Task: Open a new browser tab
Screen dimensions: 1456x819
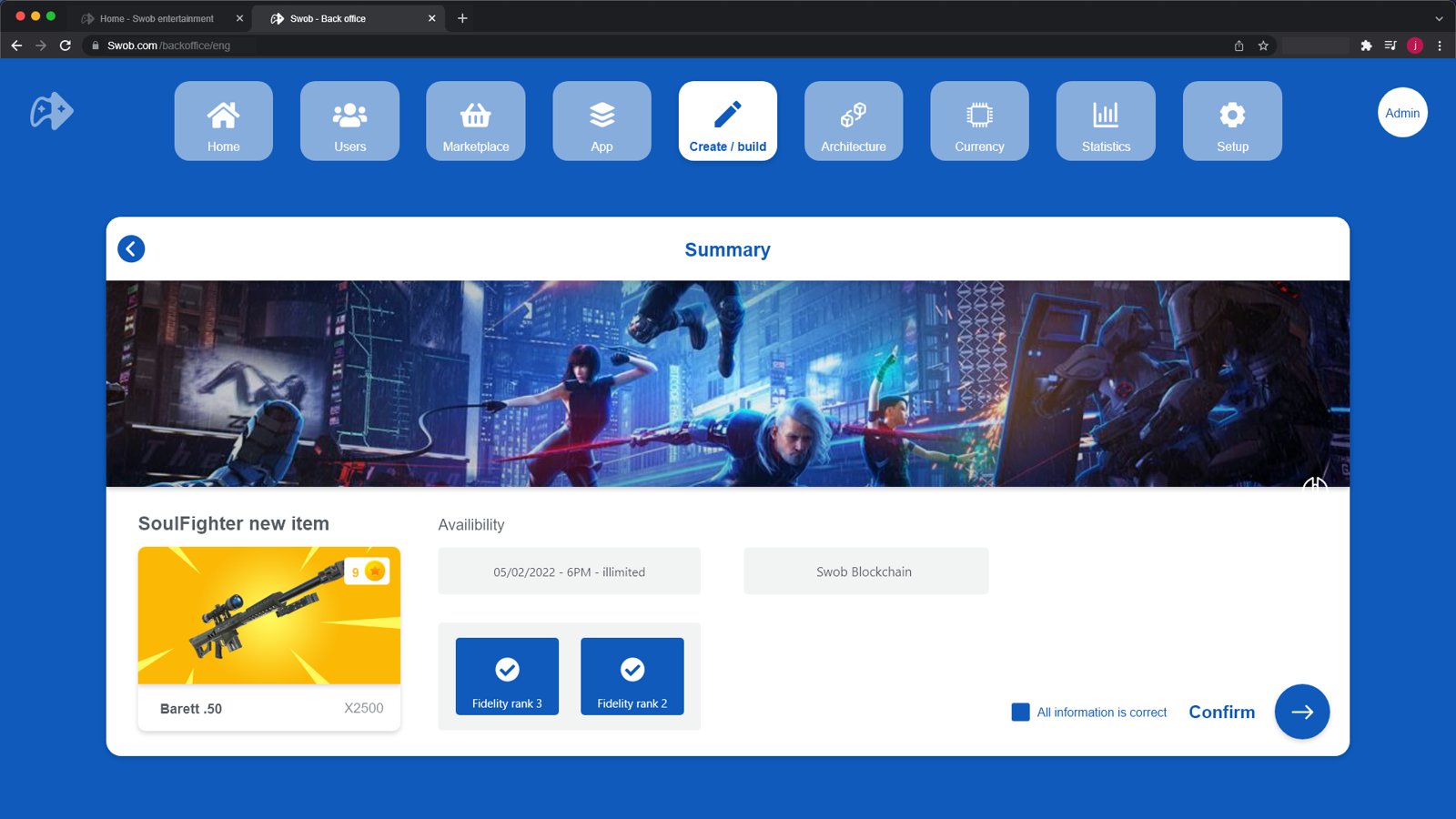Action: click(x=462, y=18)
